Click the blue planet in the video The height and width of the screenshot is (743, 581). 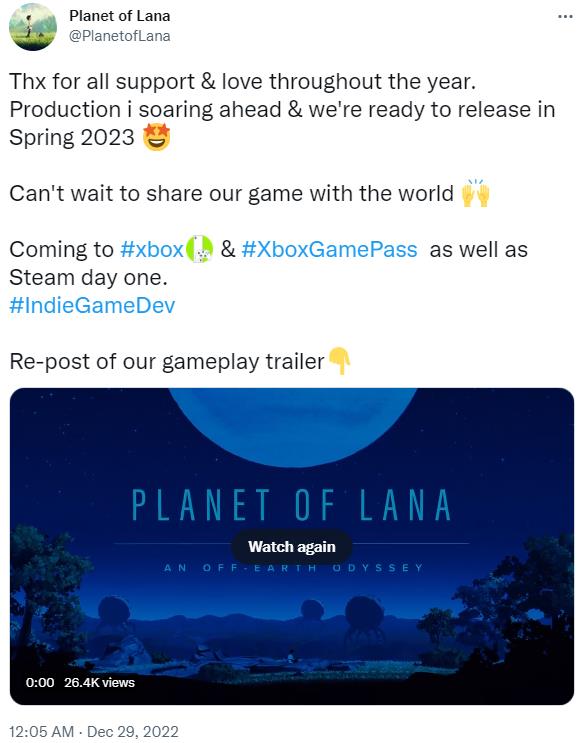pos(292,425)
